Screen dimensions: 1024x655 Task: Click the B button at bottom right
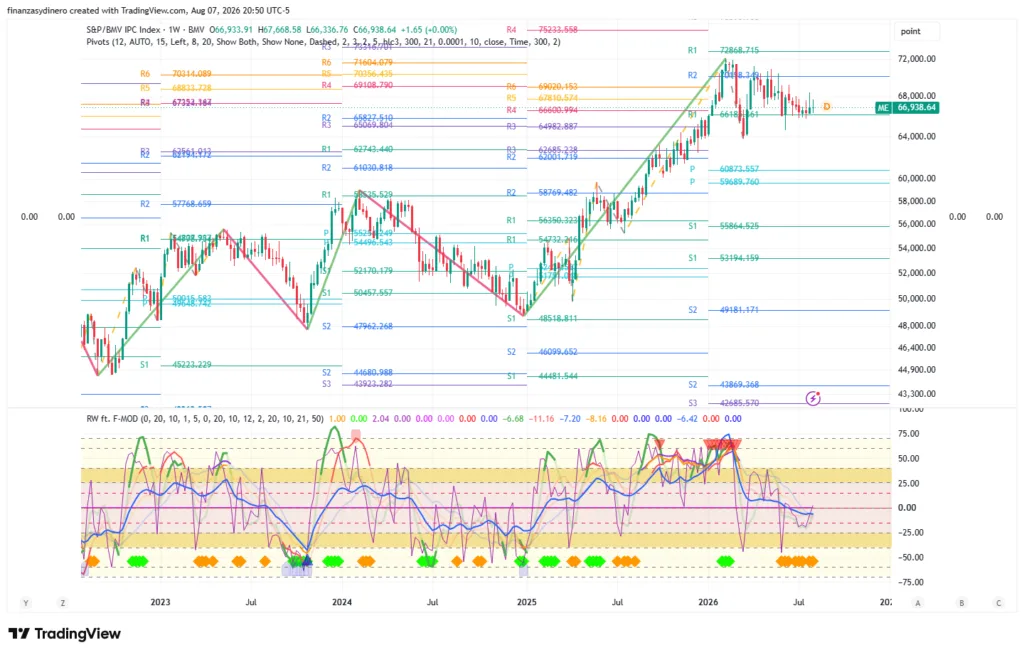coord(961,603)
